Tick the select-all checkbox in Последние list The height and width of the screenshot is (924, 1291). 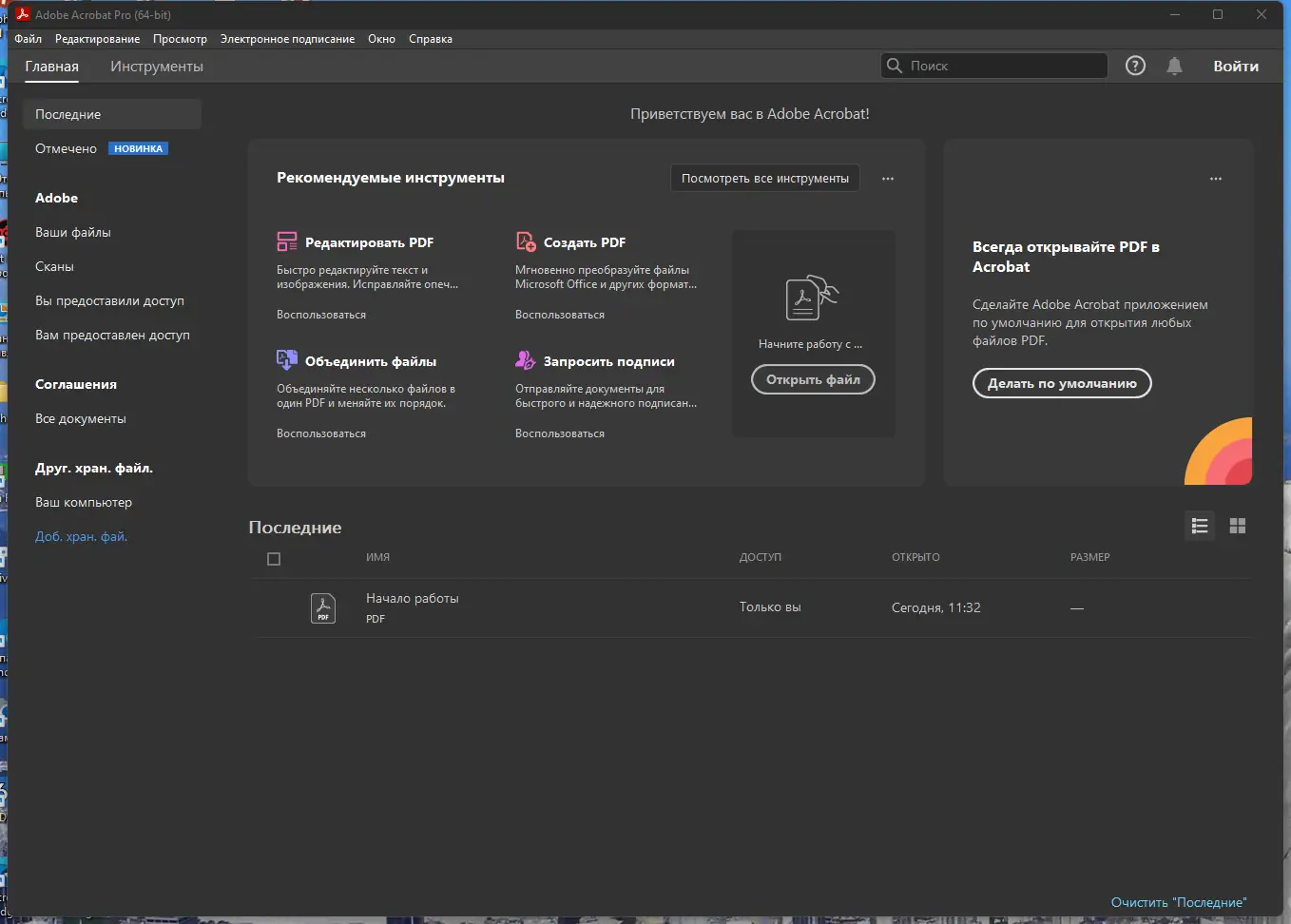pos(274,559)
